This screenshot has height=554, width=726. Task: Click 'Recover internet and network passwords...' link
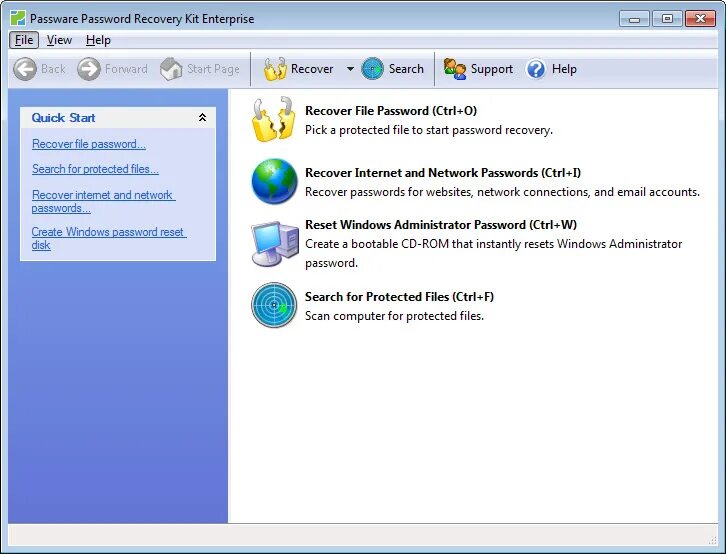[x=103, y=201]
